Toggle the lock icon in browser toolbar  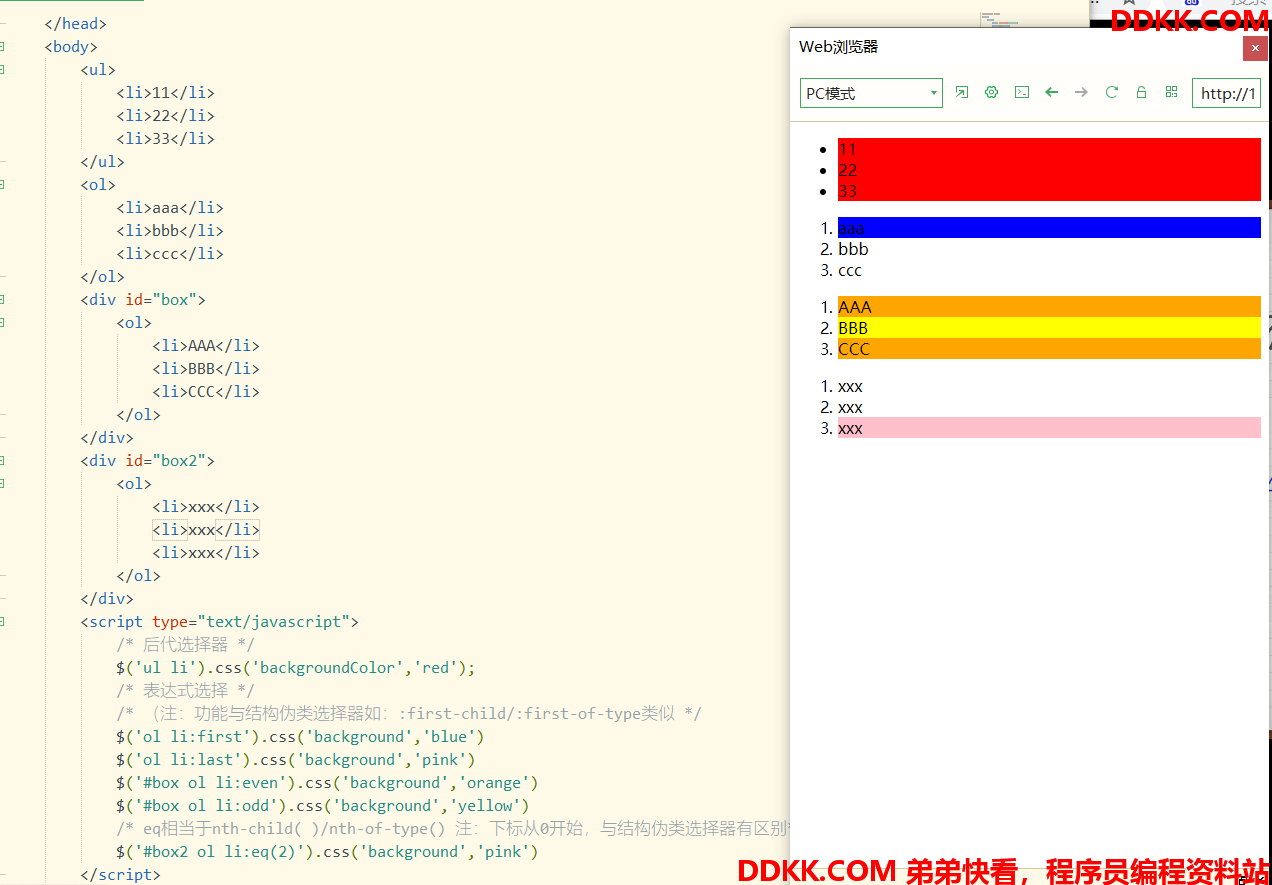tap(1141, 93)
